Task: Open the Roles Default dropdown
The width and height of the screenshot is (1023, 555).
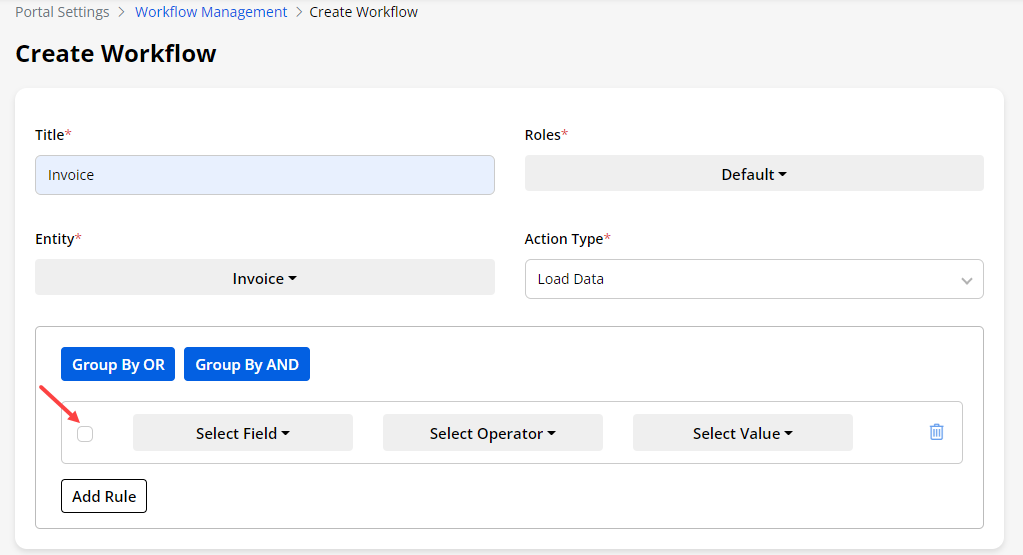Action: pos(754,174)
